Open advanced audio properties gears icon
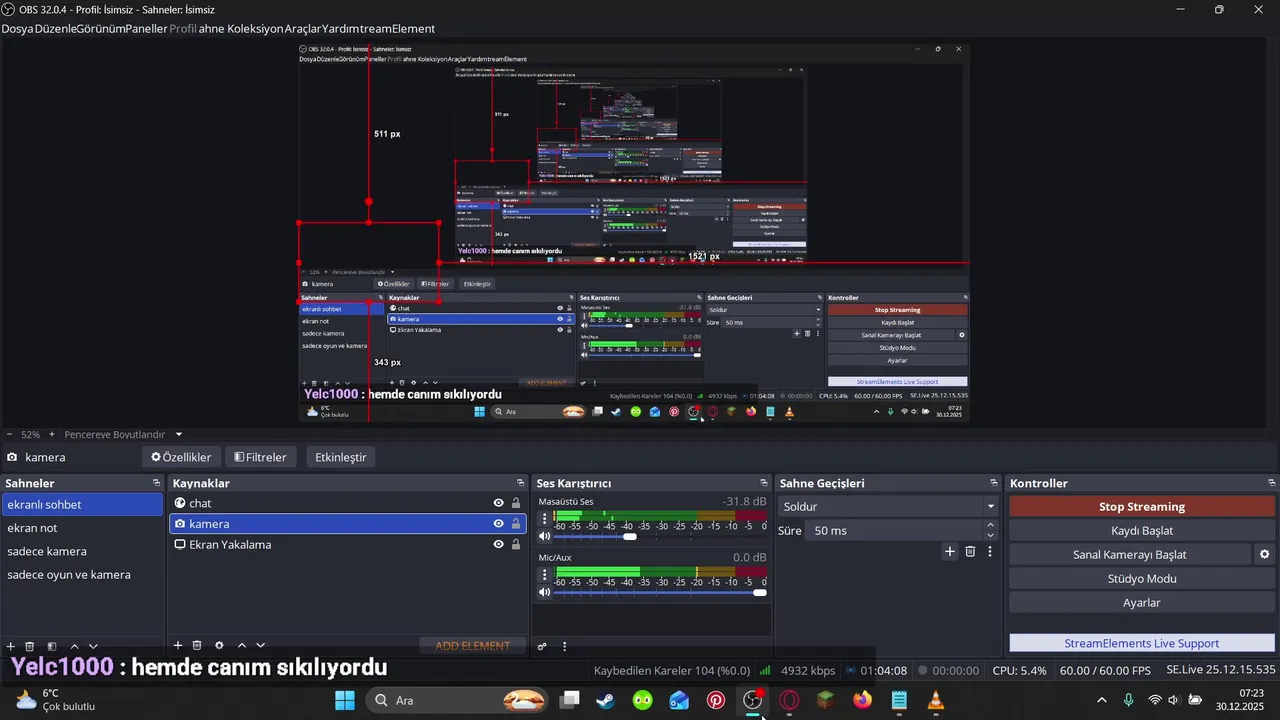 pyautogui.click(x=542, y=646)
